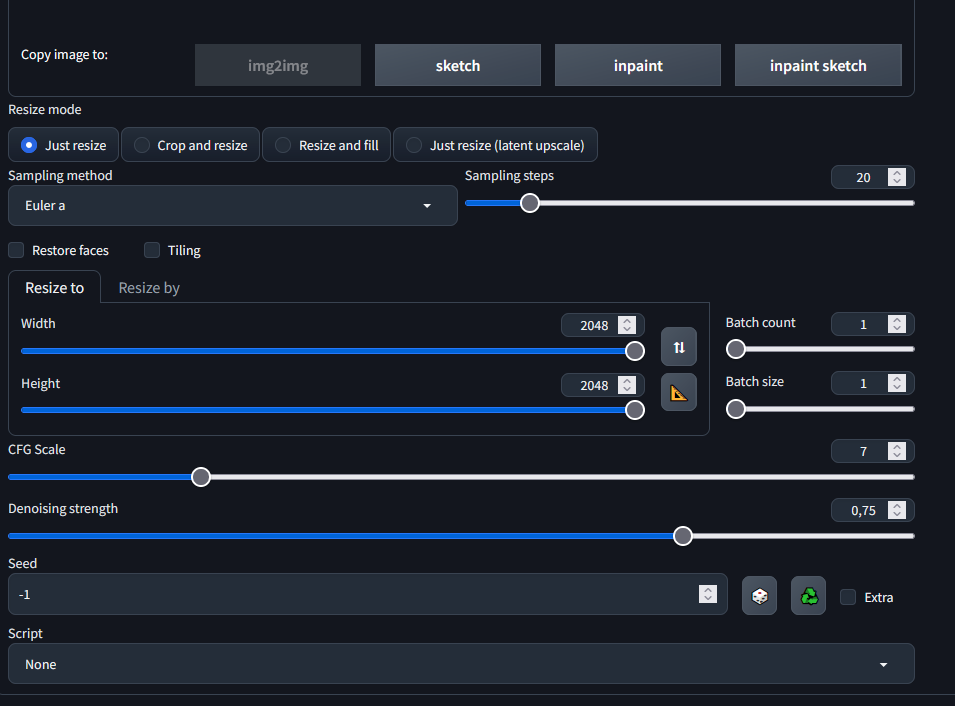Enable the Restore faces checkbox
Image resolution: width=955 pixels, height=706 pixels.
pyautogui.click(x=17, y=250)
